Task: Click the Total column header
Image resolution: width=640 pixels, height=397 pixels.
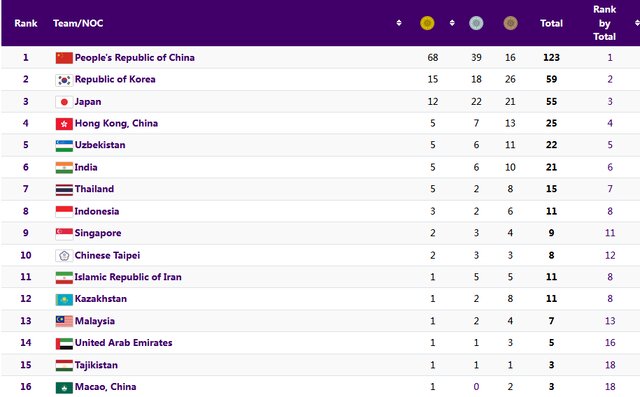Action: tap(551, 23)
